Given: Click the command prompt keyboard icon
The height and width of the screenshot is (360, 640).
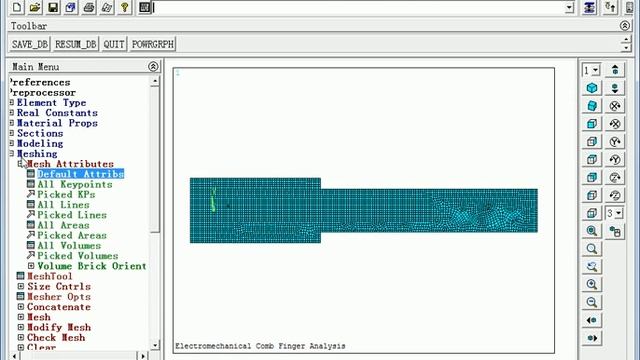Looking at the screenshot, I should tap(144, 7).
